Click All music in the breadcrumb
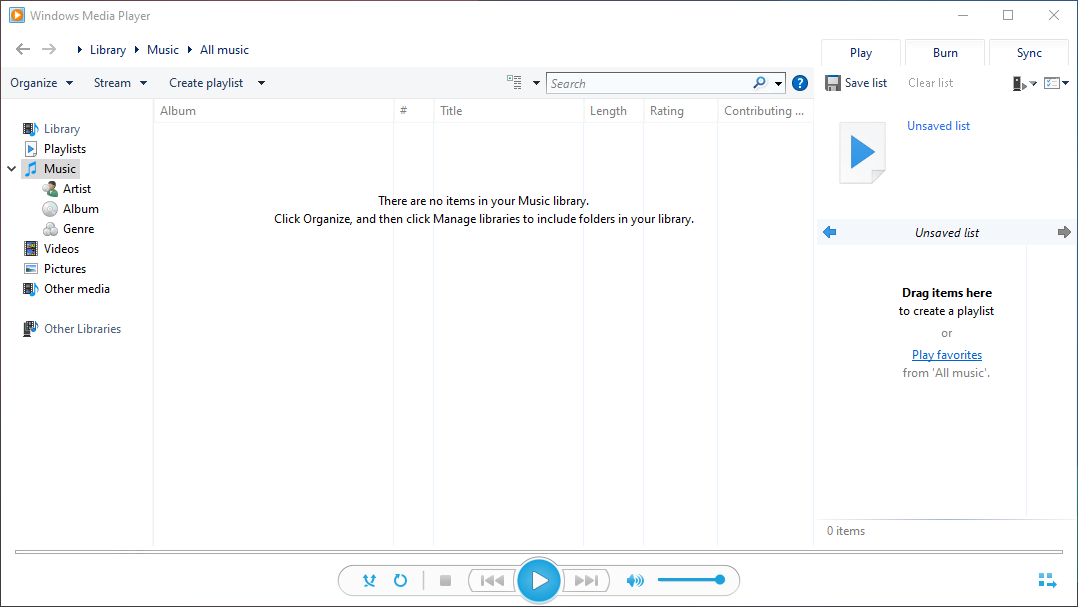The image size is (1078, 607). click(224, 49)
